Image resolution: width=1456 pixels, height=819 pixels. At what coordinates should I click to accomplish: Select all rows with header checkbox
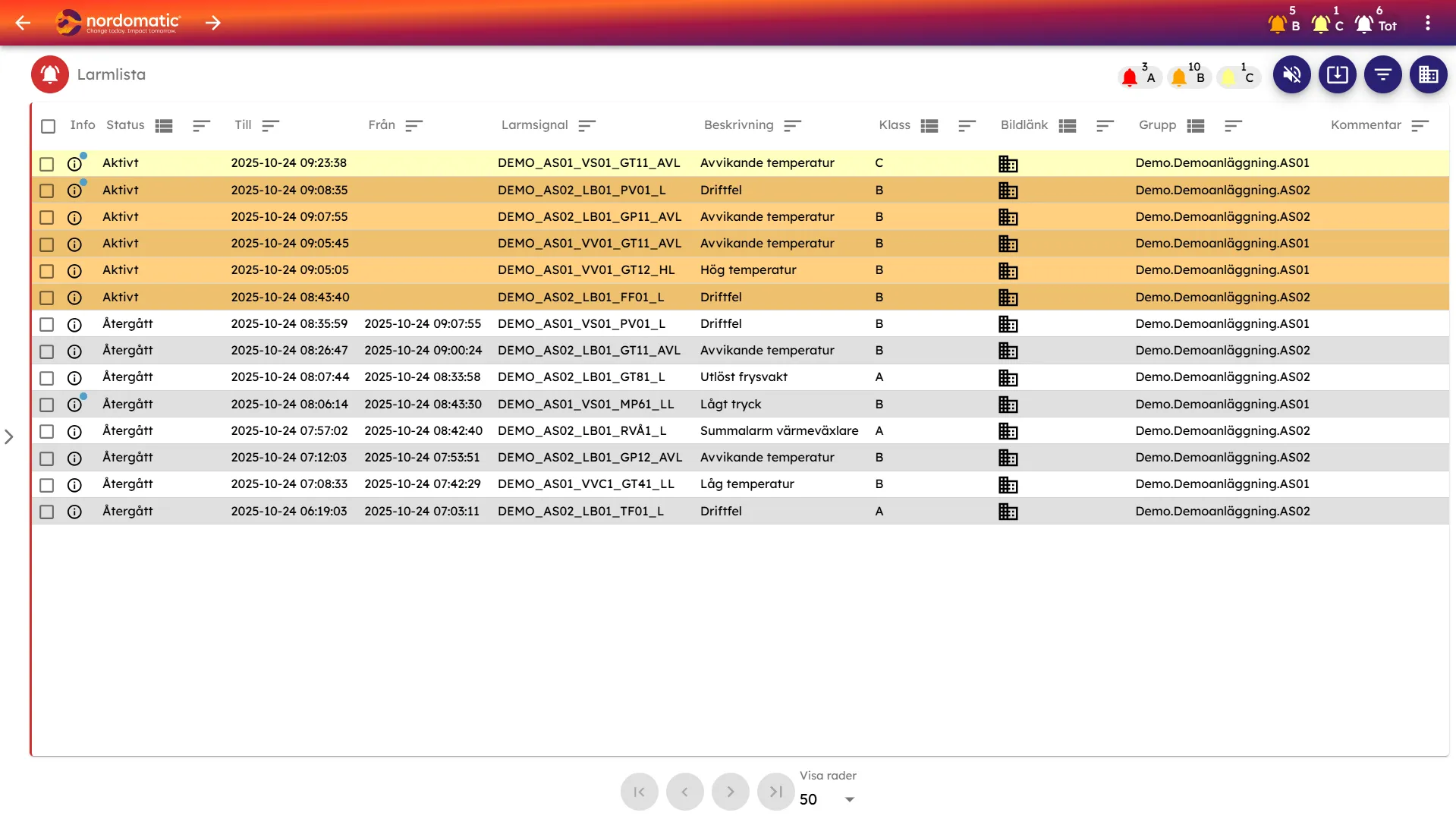tap(48, 126)
